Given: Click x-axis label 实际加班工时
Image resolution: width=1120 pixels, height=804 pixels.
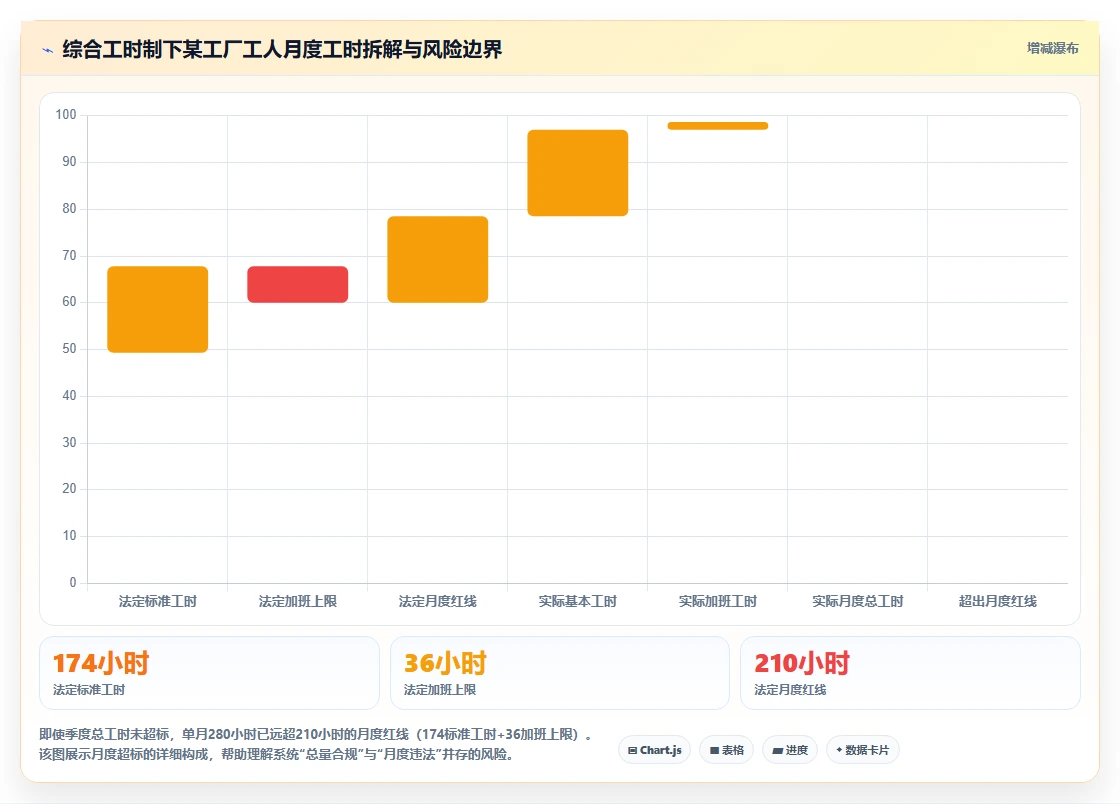Looking at the screenshot, I should tap(718, 601).
